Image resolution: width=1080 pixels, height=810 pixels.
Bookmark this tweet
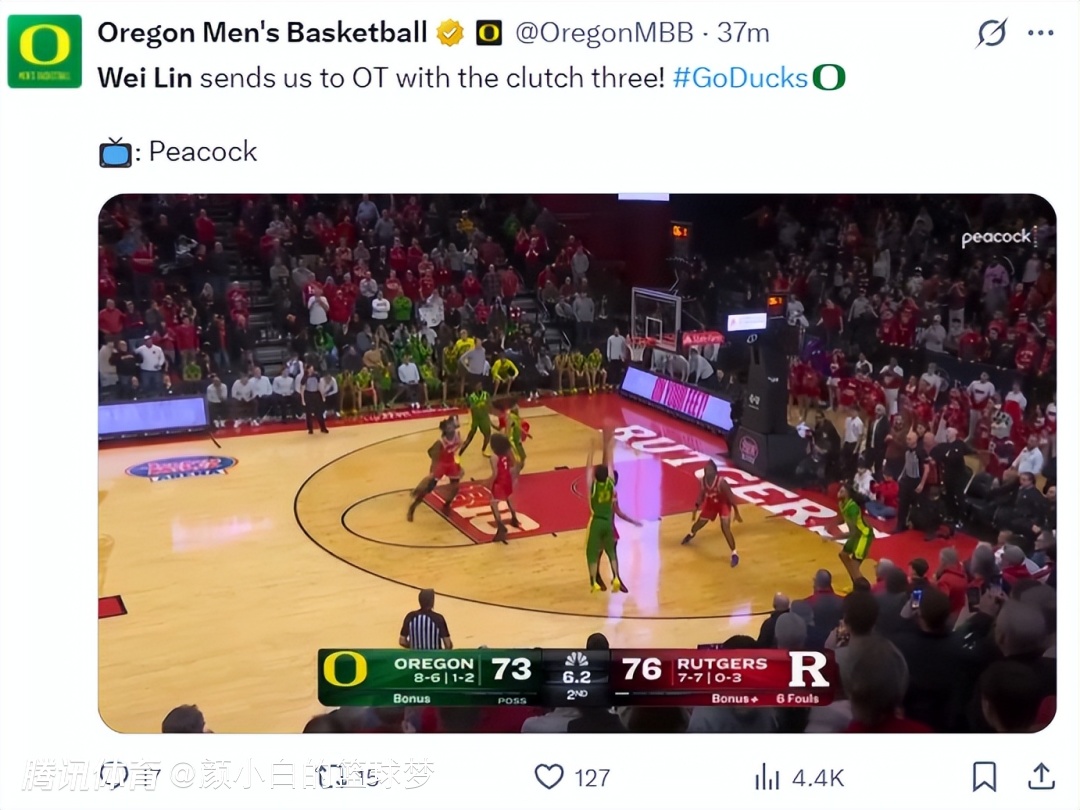pyautogui.click(x=984, y=777)
